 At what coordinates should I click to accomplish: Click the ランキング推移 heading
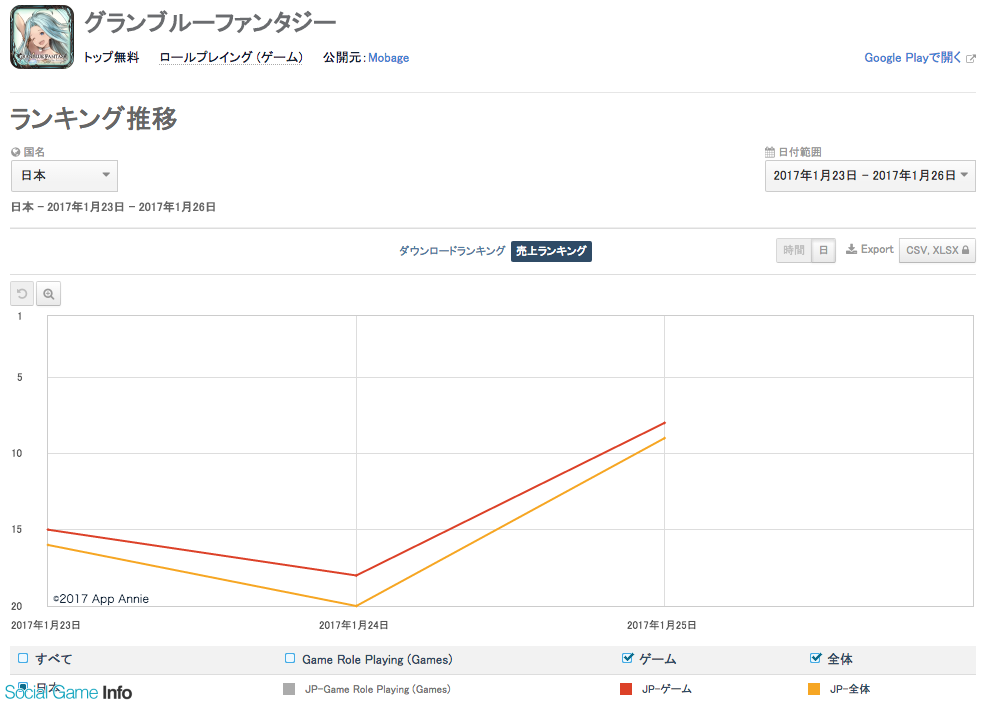click(94, 119)
